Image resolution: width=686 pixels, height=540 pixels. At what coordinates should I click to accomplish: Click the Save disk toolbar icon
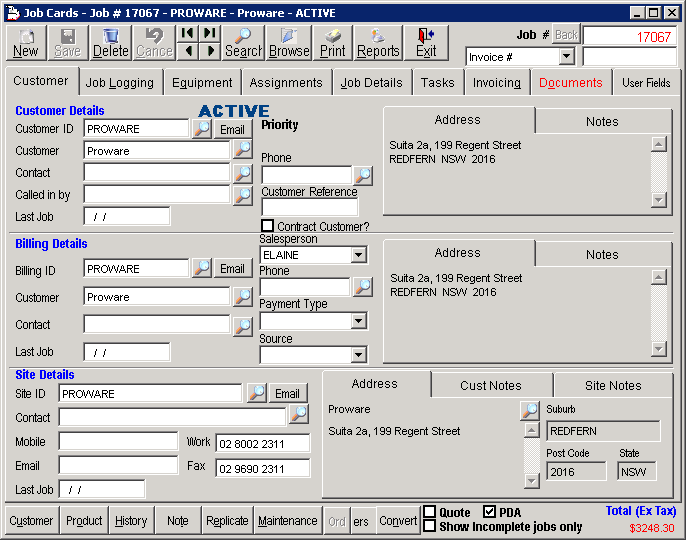pyautogui.click(x=68, y=42)
